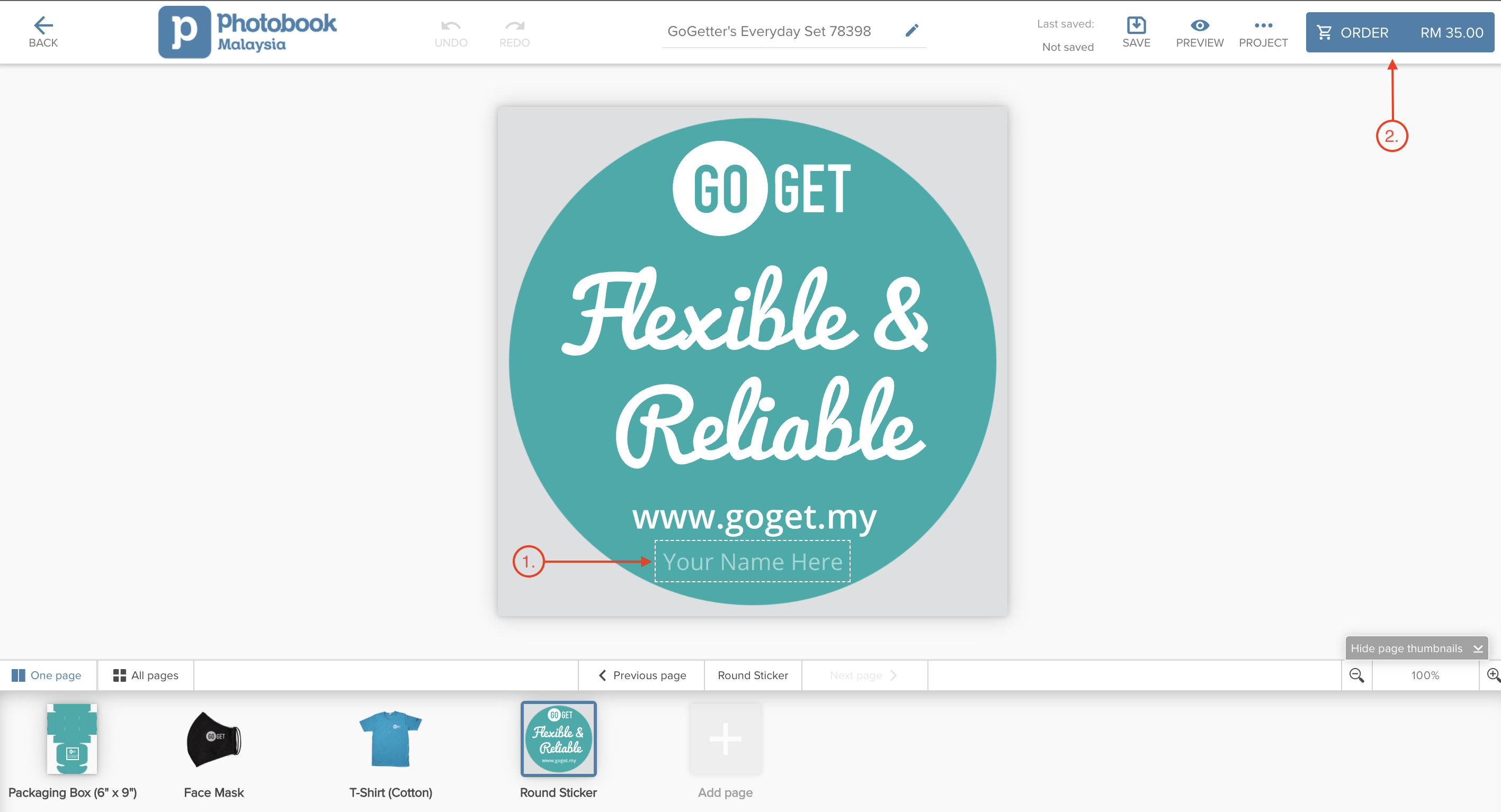Image resolution: width=1501 pixels, height=812 pixels.
Task: Save the project
Action: point(1136,32)
